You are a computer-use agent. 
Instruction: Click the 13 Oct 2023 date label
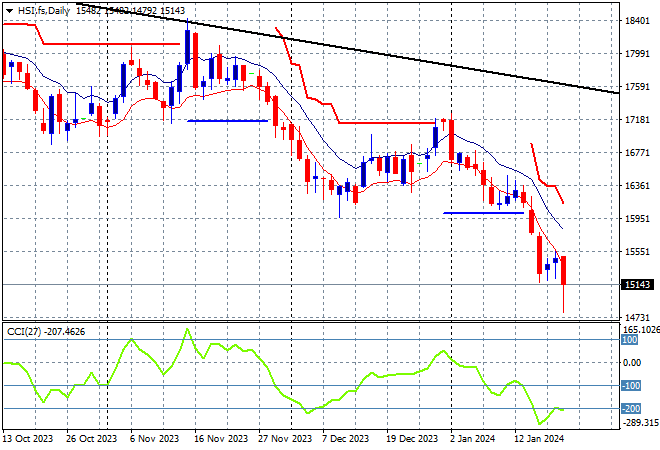click(27, 438)
